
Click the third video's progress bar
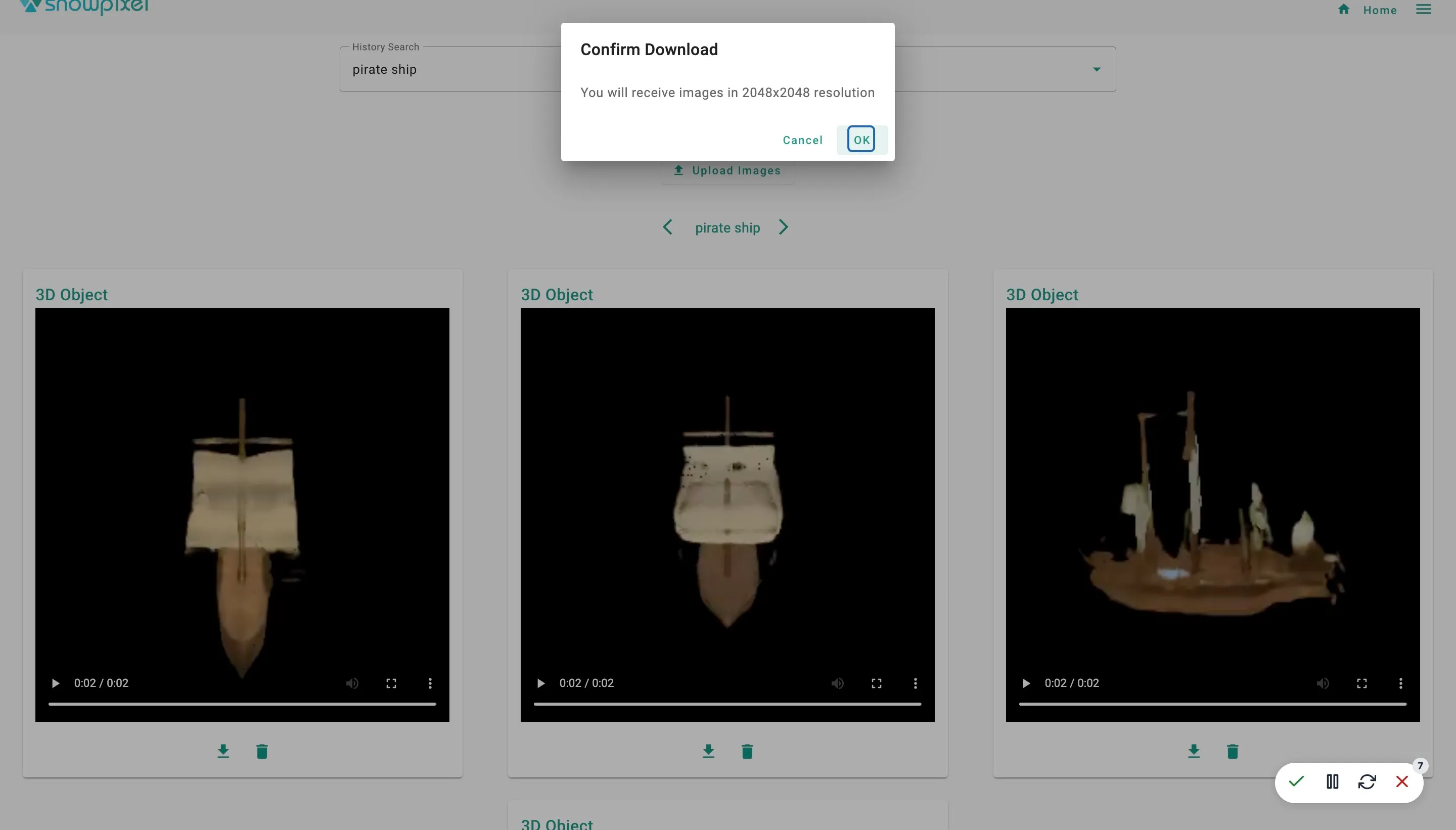pyautogui.click(x=1212, y=704)
